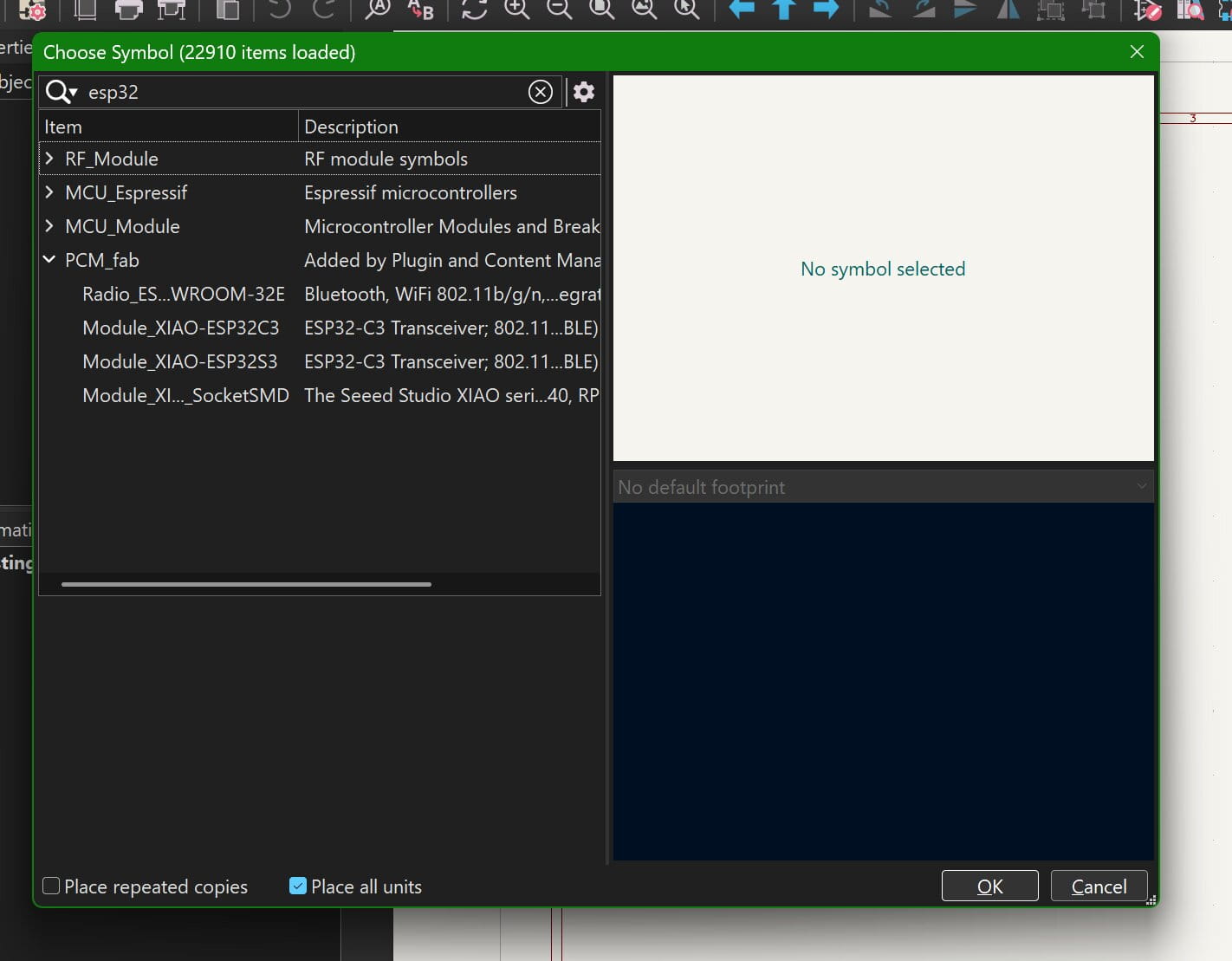Click the Paste icon in the toolbar
The image size is (1232, 961).
point(227,10)
